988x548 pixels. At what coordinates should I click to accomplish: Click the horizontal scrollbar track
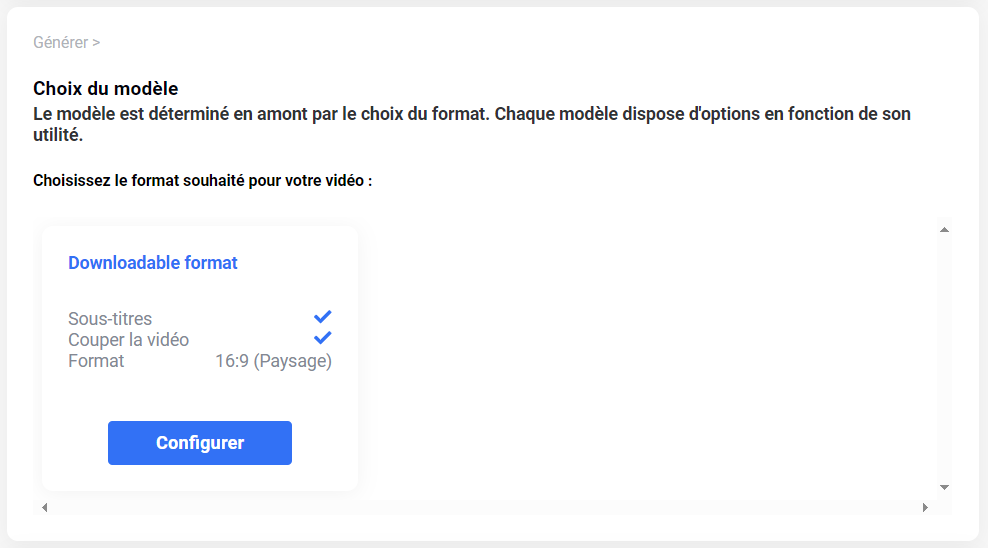[x=485, y=508]
